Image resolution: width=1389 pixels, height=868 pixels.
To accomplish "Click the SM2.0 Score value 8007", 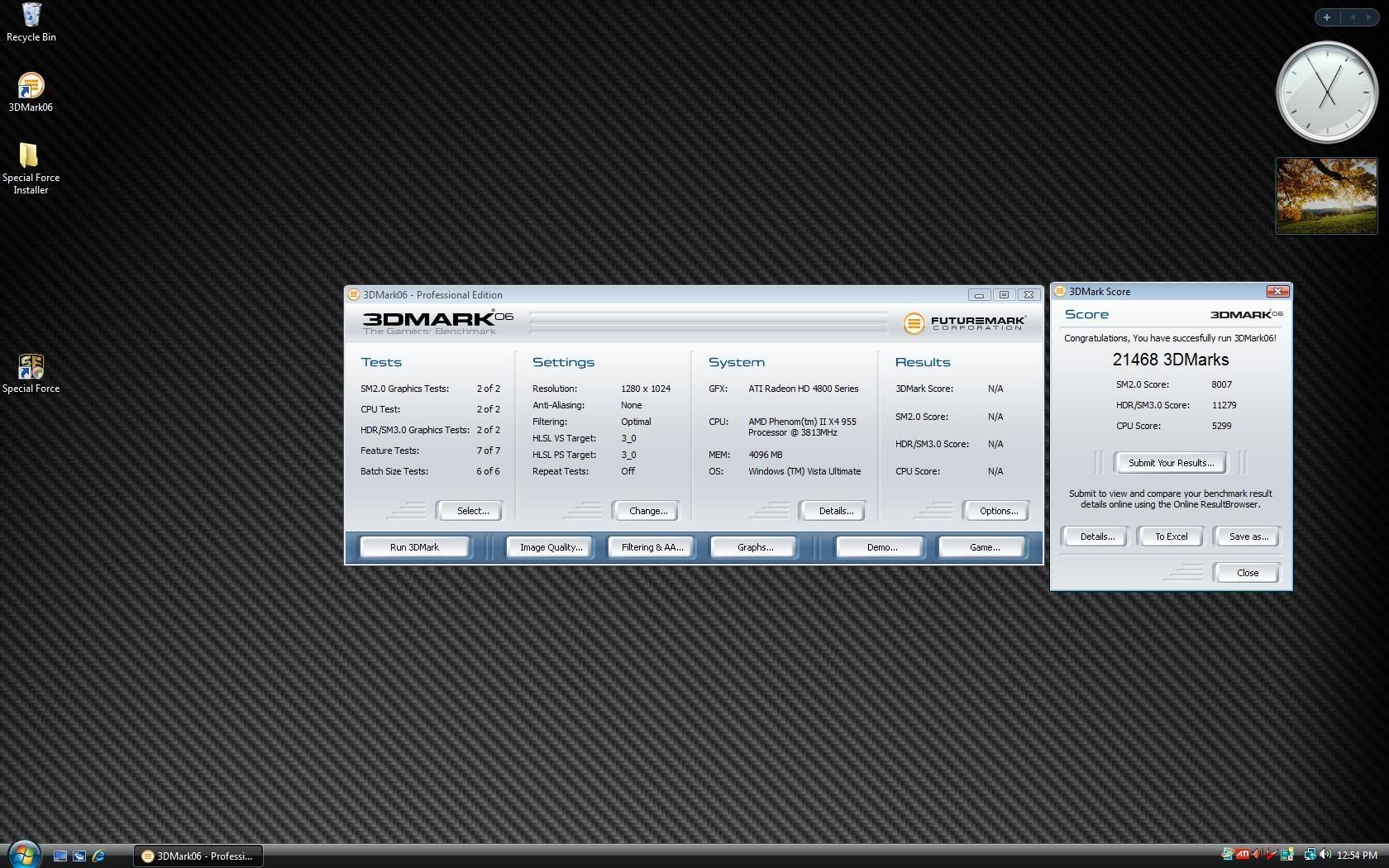I will 1221,384.
